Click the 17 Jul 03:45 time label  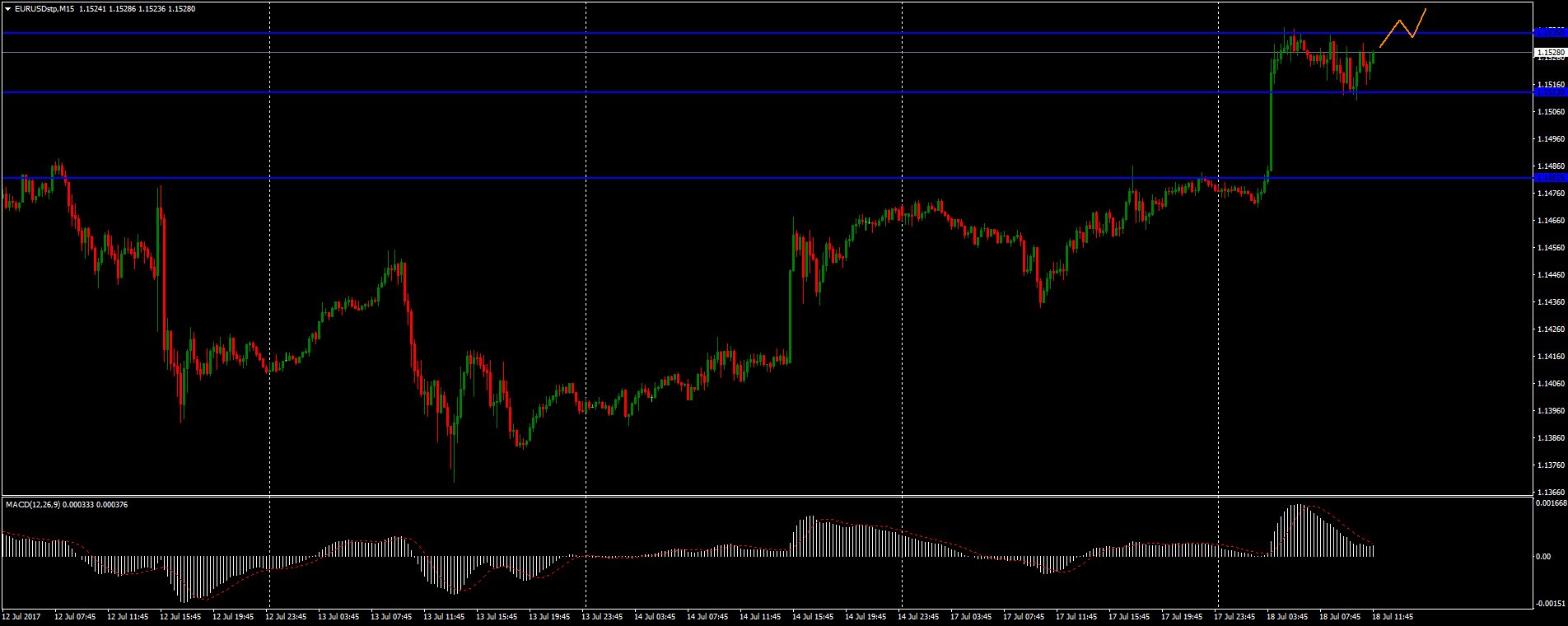(971, 615)
